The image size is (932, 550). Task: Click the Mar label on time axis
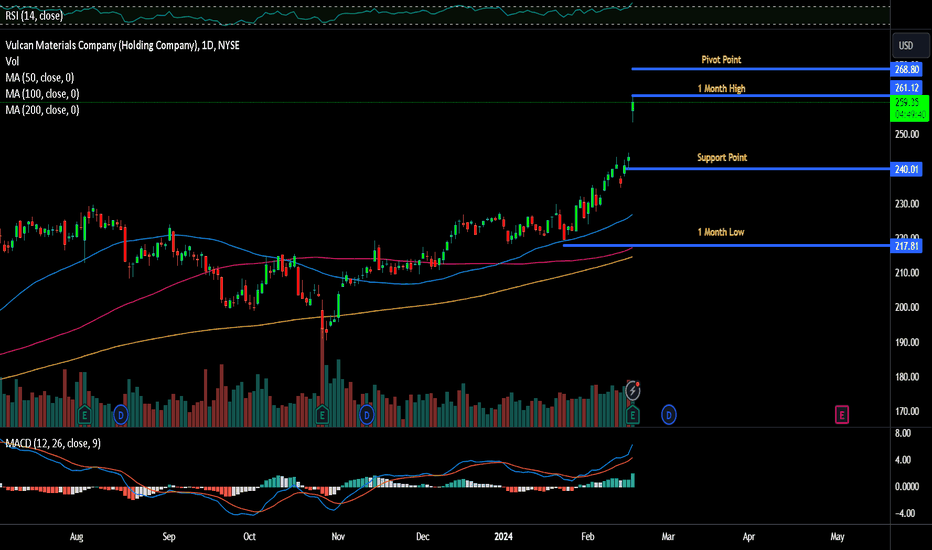tap(668, 536)
